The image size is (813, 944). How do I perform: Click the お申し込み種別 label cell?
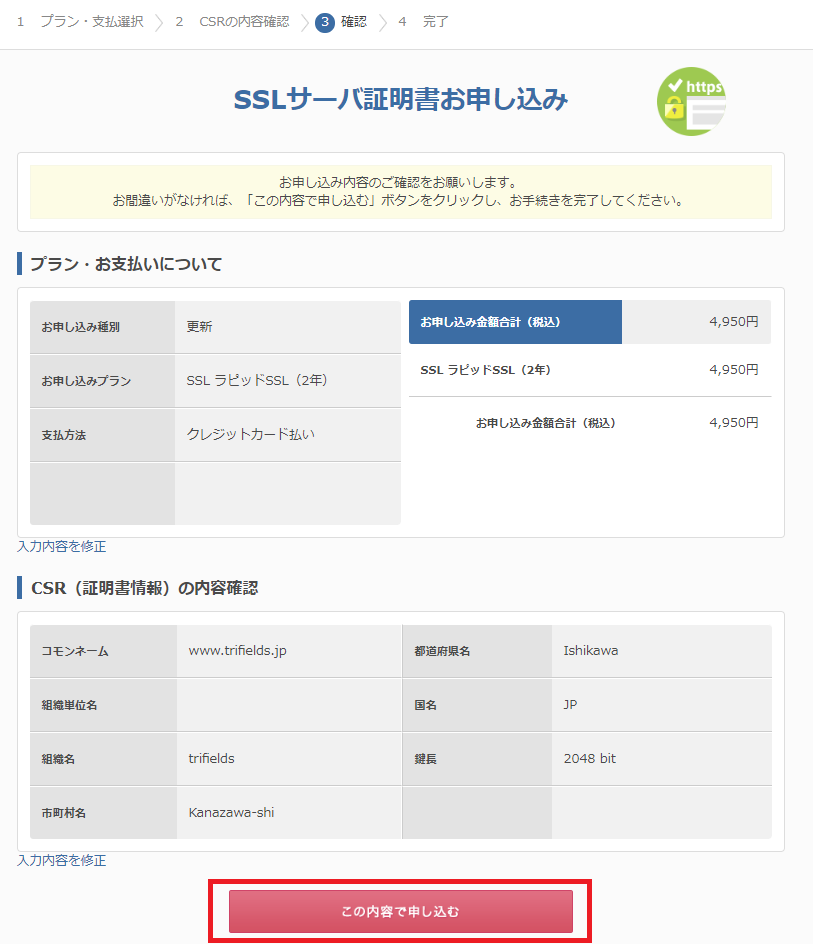(102, 327)
